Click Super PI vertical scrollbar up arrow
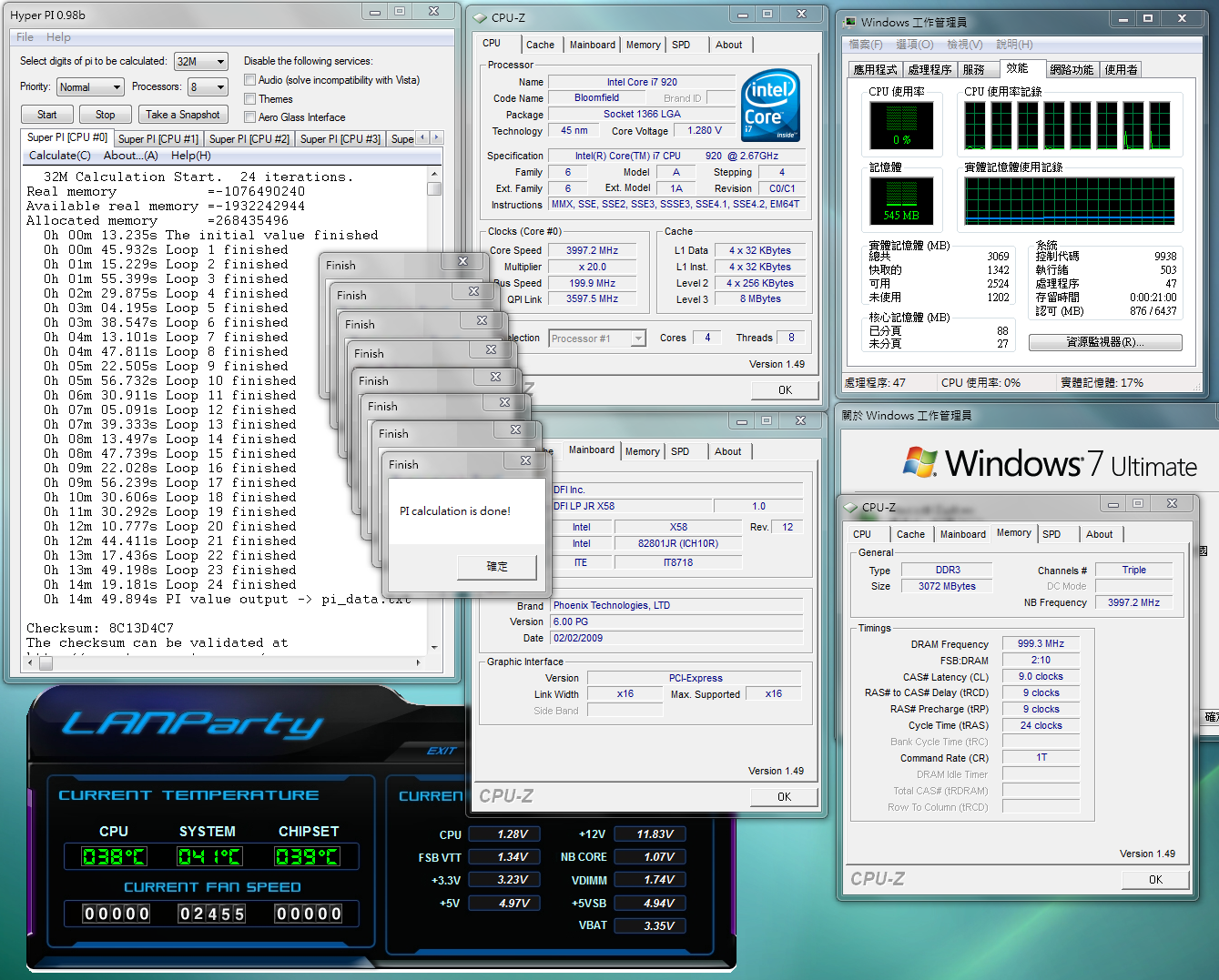The image size is (1219, 980). click(434, 174)
